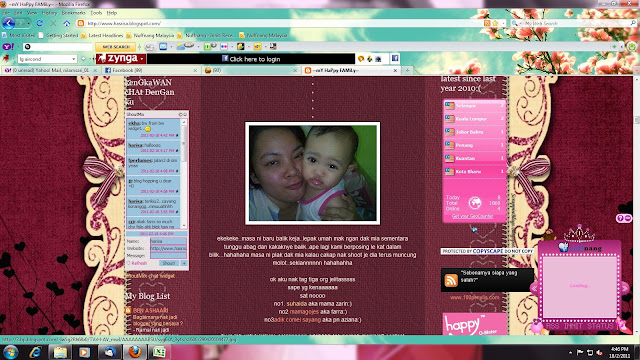This screenshot has height=360, width=640.
Task: Expand the Zynga logo dropdown arrow
Action: 142,59
